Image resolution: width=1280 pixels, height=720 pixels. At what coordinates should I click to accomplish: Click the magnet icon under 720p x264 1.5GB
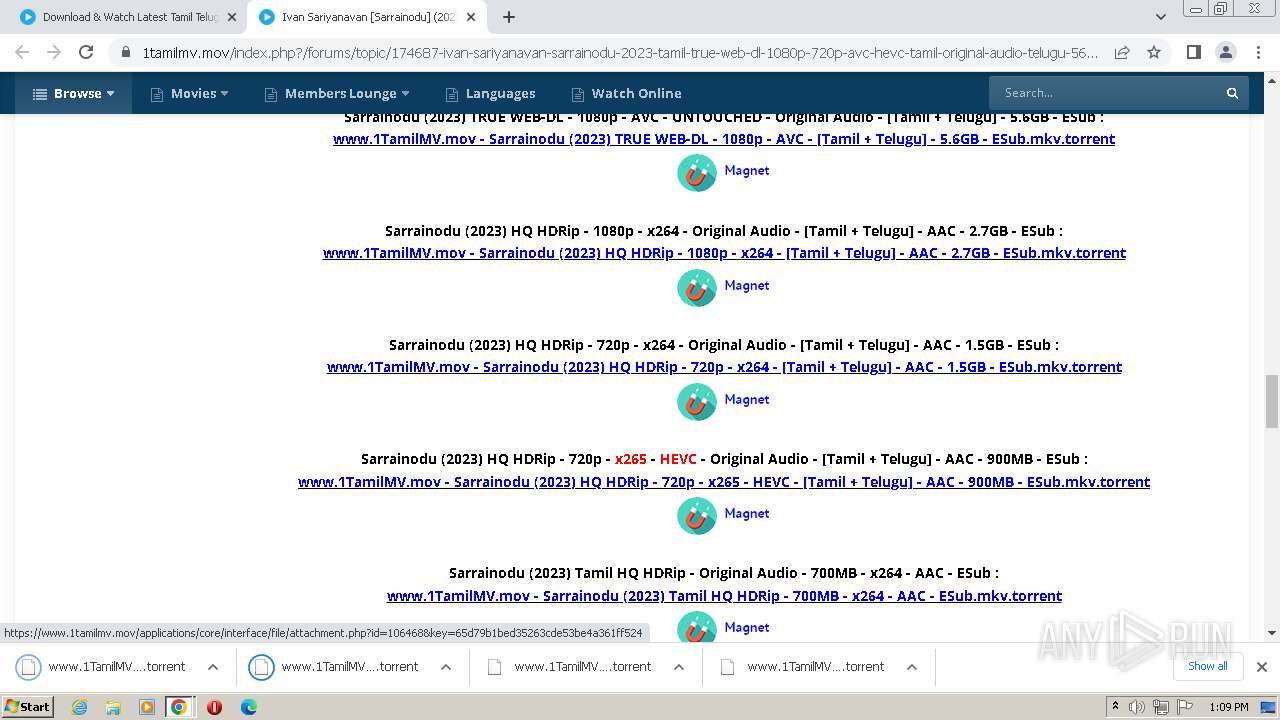(697, 401)
